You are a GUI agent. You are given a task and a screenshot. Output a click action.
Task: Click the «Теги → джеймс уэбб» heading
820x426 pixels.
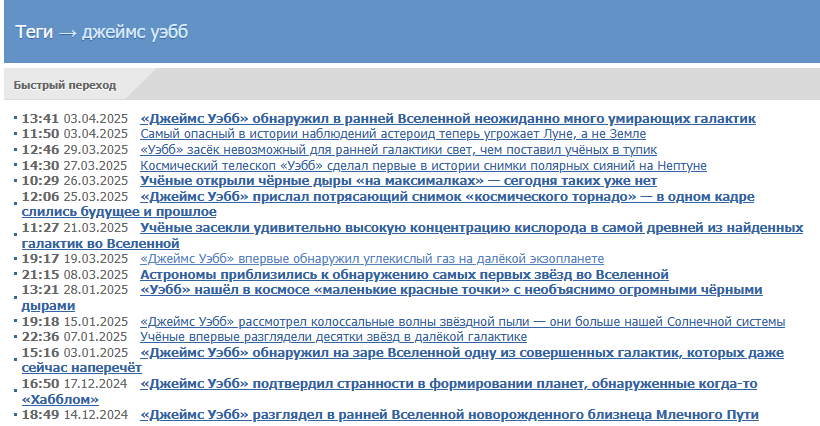[x=101, y=32]
